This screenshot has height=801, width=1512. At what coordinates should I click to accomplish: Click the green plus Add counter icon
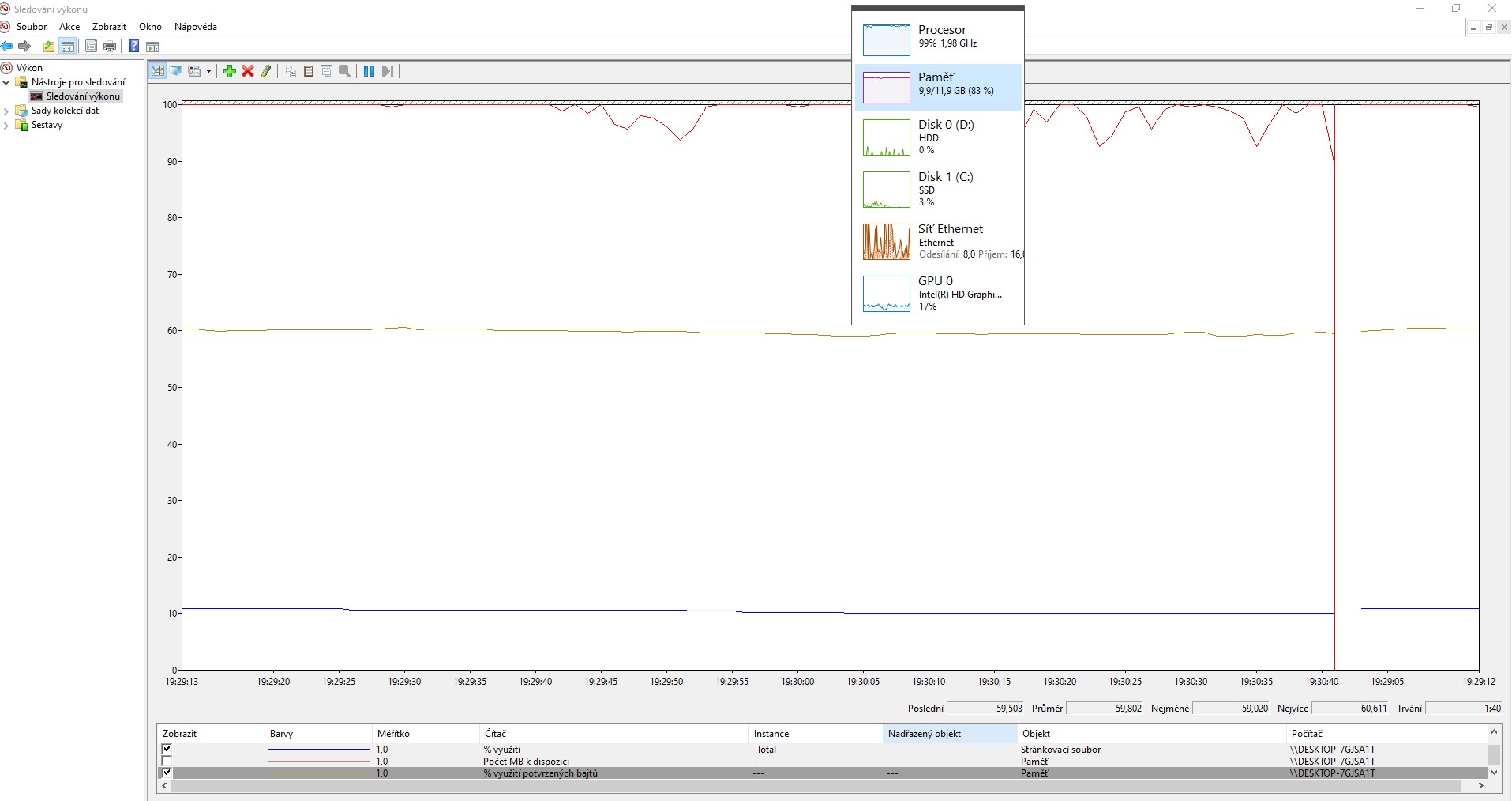[x=229, y=71]
